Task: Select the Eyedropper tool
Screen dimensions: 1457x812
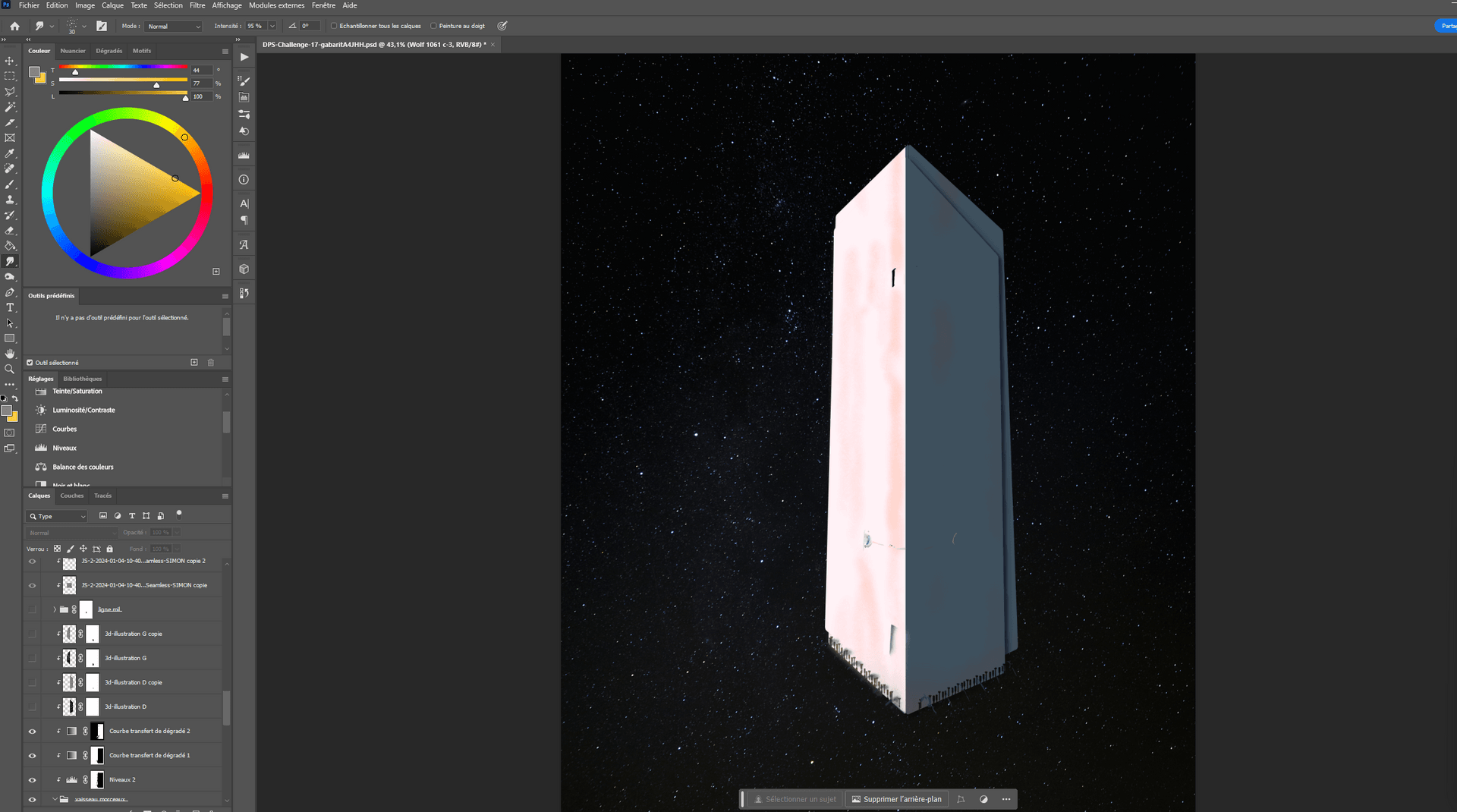Action: coord(10,153)
